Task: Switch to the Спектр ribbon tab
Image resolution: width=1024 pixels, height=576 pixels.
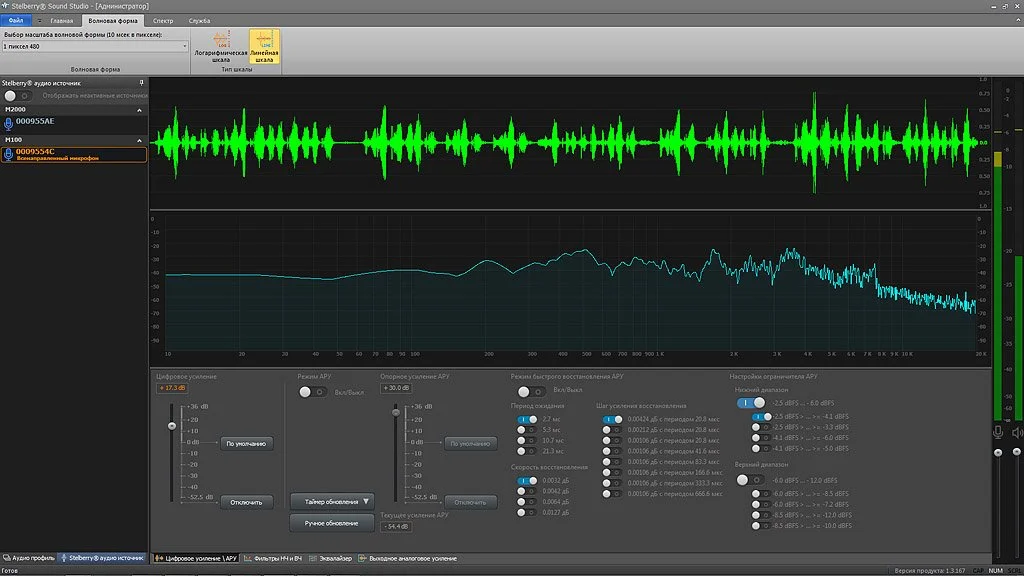Action: 163,21
